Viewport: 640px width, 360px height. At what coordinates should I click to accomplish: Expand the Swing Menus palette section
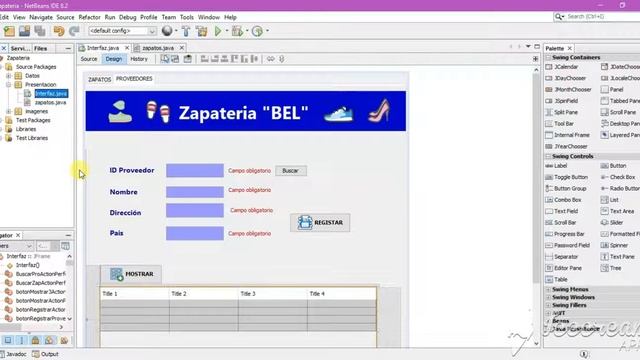click(x=548, y=289)
